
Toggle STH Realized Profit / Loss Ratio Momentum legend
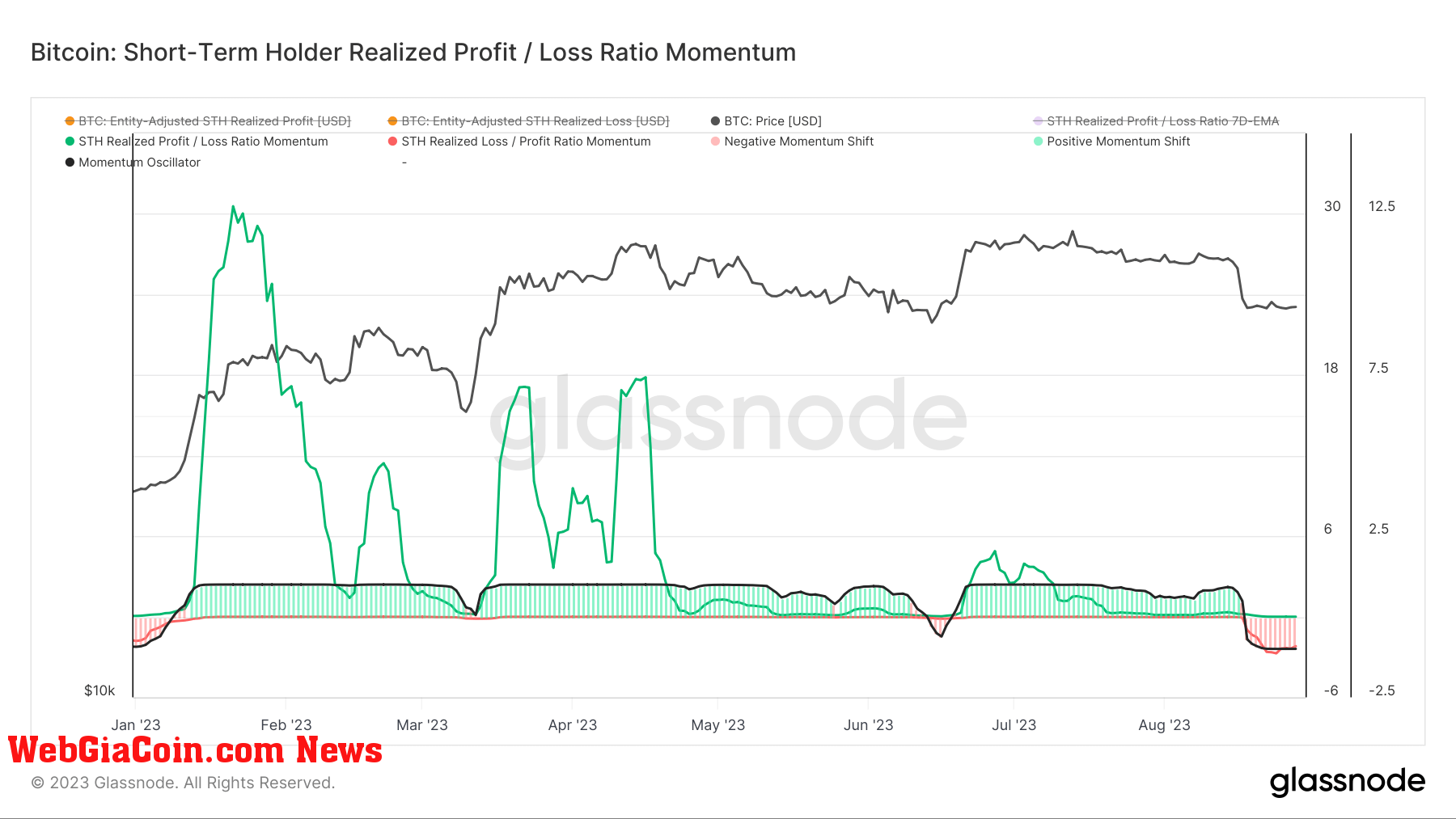click(197, 141)
